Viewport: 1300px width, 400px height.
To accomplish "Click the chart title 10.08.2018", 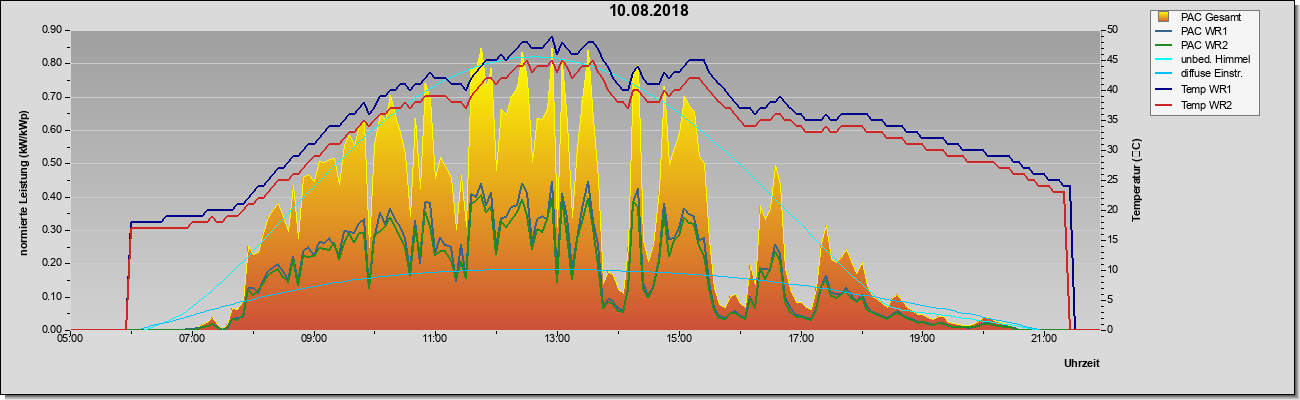I will [650, 11].
